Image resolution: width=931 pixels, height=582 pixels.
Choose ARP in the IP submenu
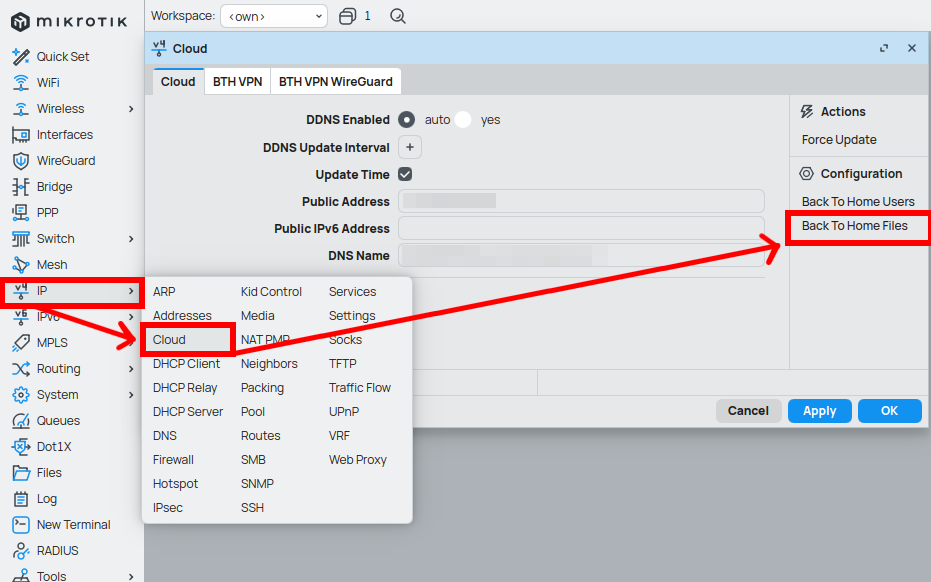pyautogui.click(x=164, y=292)
